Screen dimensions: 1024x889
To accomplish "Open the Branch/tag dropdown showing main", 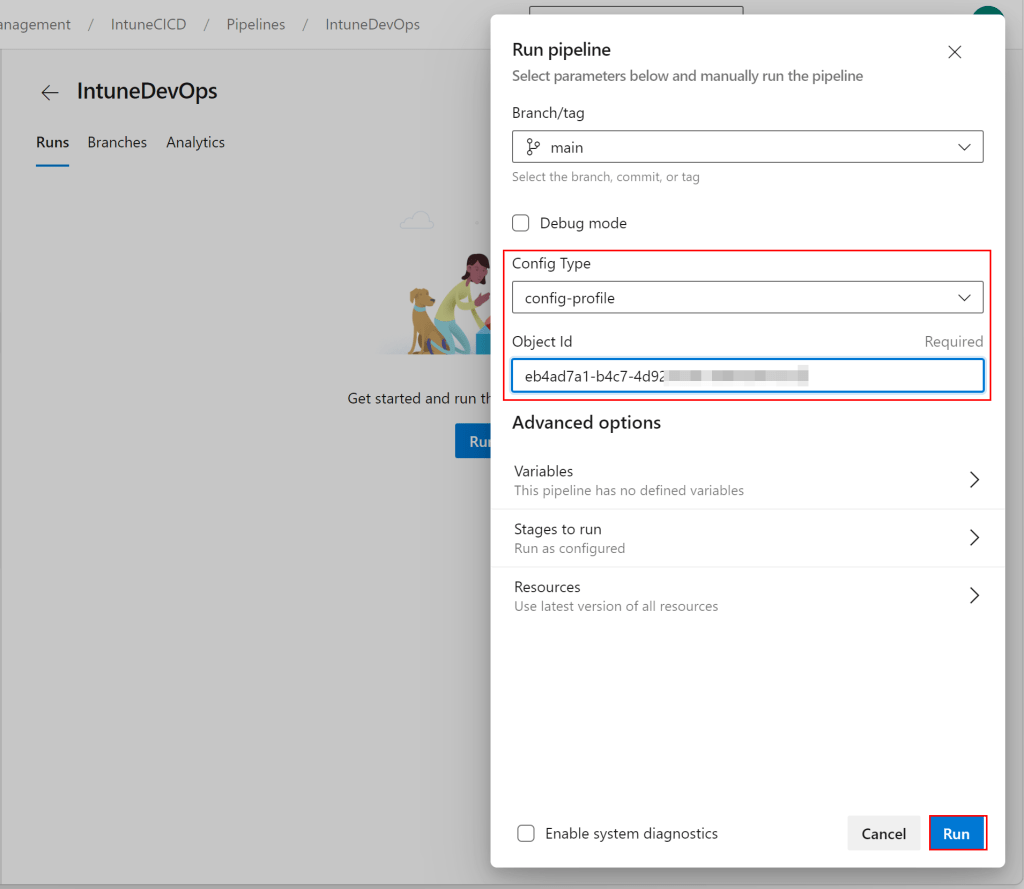I will point(747,147).
